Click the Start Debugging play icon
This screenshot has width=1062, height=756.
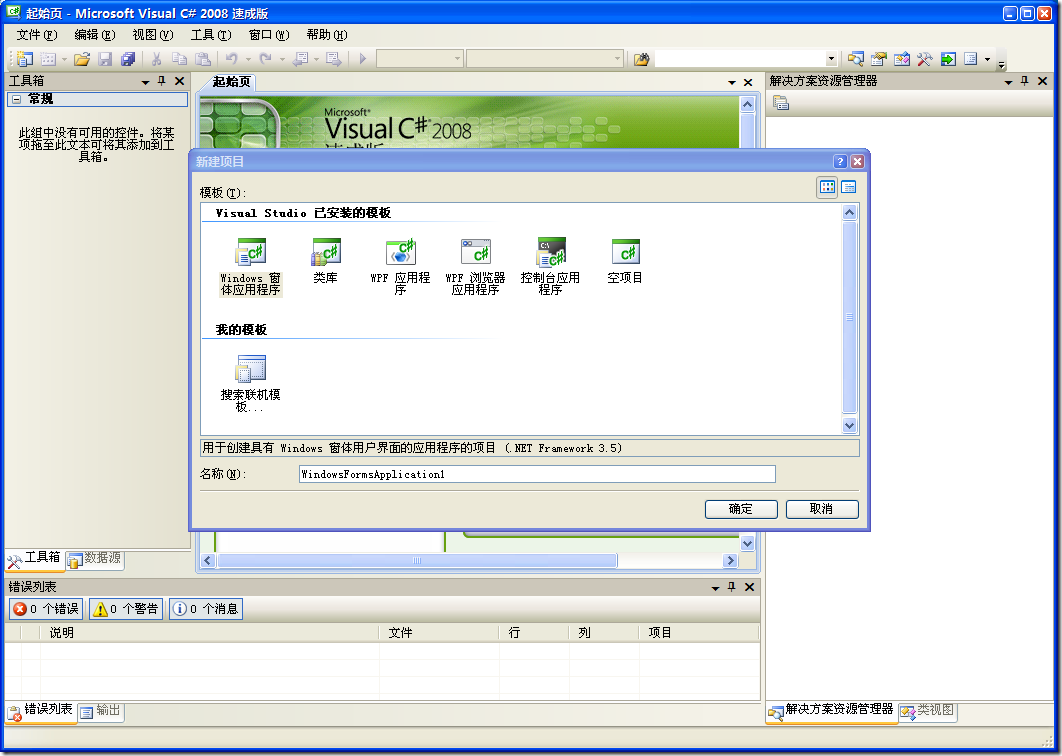pos(362,60)
